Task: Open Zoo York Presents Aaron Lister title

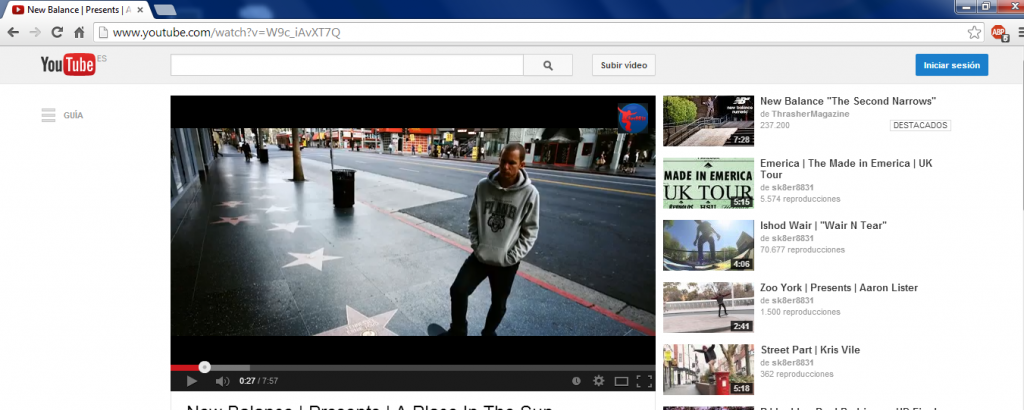Action: tap(839, 288)
